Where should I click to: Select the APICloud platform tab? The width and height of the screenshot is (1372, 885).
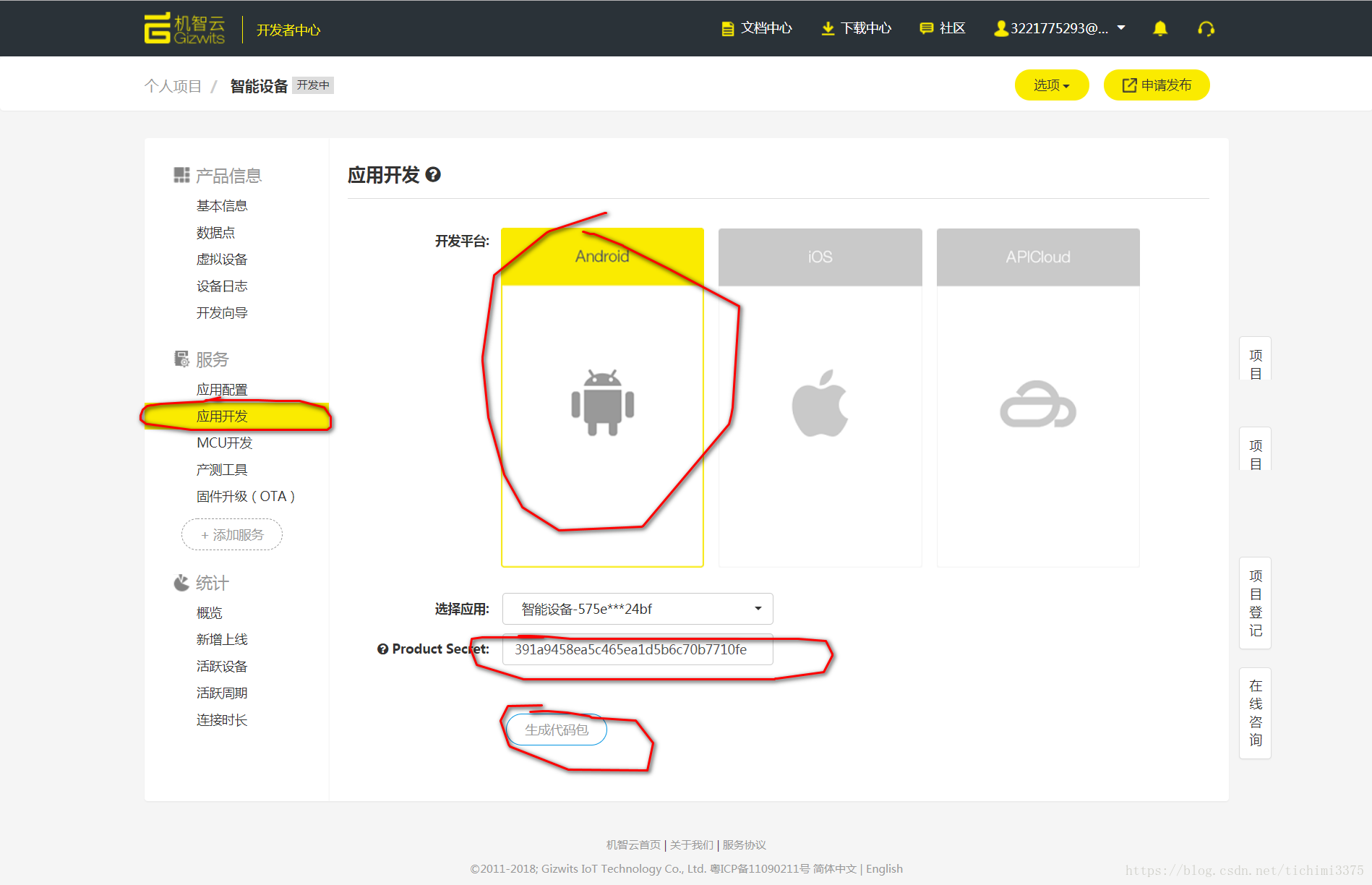(1038, 257)
